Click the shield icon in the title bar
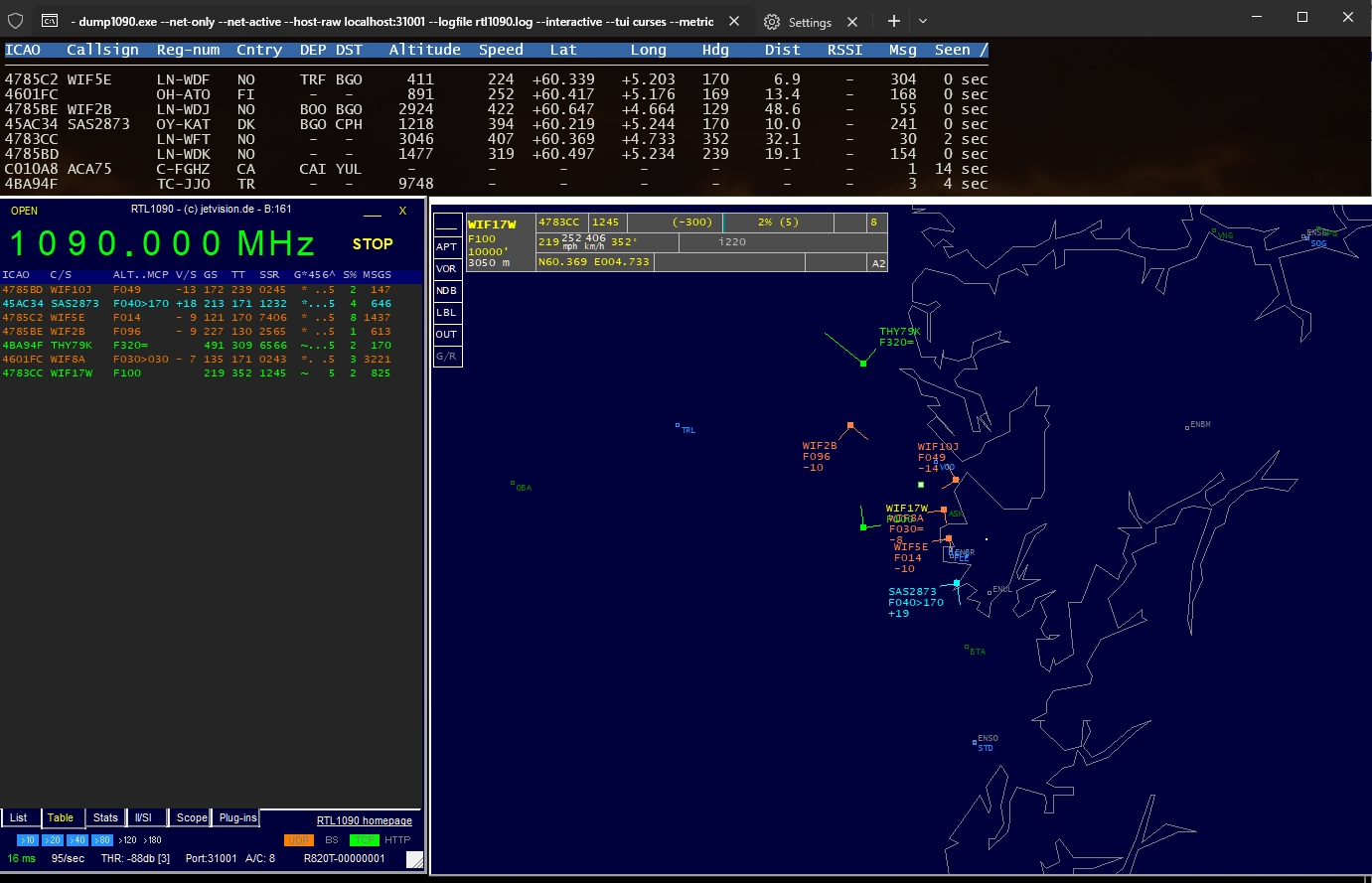1372x883 pixels. pyautogui.click(x=15, y=21)
